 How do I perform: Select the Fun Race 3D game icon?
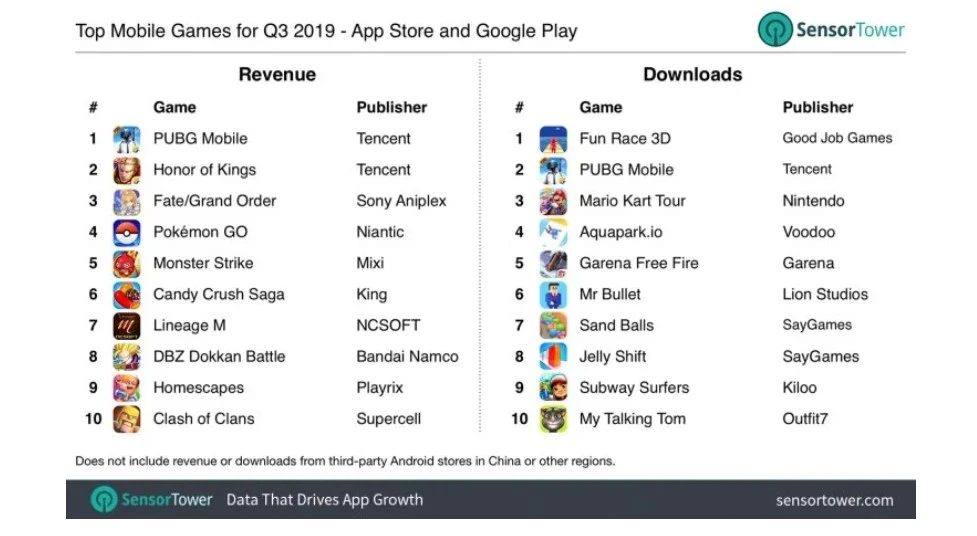(x=553, y=139)
